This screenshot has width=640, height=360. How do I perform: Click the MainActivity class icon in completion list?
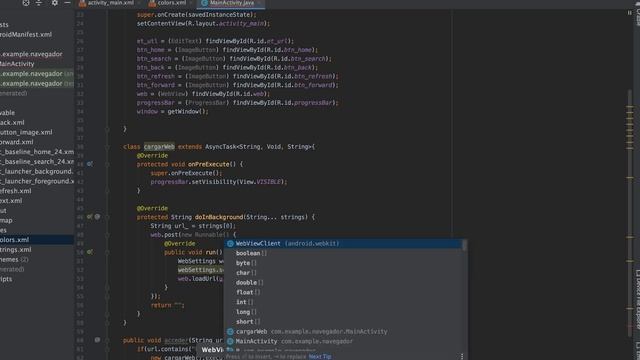pyautogui.click(x=230, y=341)
